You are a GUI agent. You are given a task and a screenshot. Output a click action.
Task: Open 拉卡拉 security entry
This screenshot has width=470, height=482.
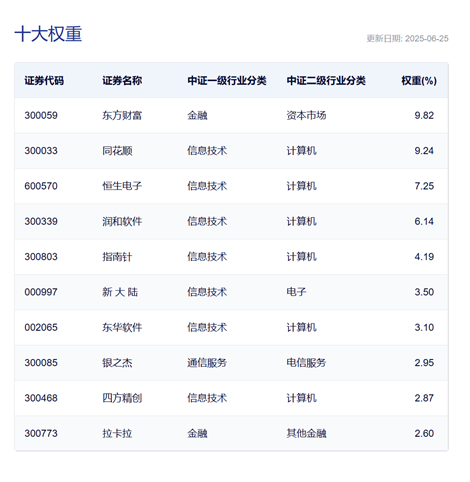117,433
